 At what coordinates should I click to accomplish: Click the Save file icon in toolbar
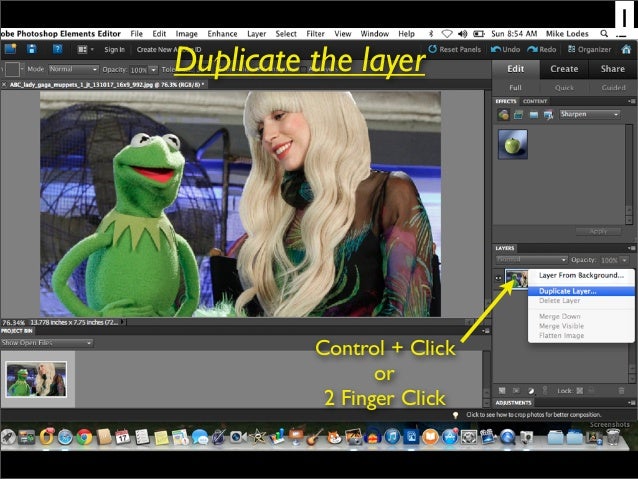(32, 49)
